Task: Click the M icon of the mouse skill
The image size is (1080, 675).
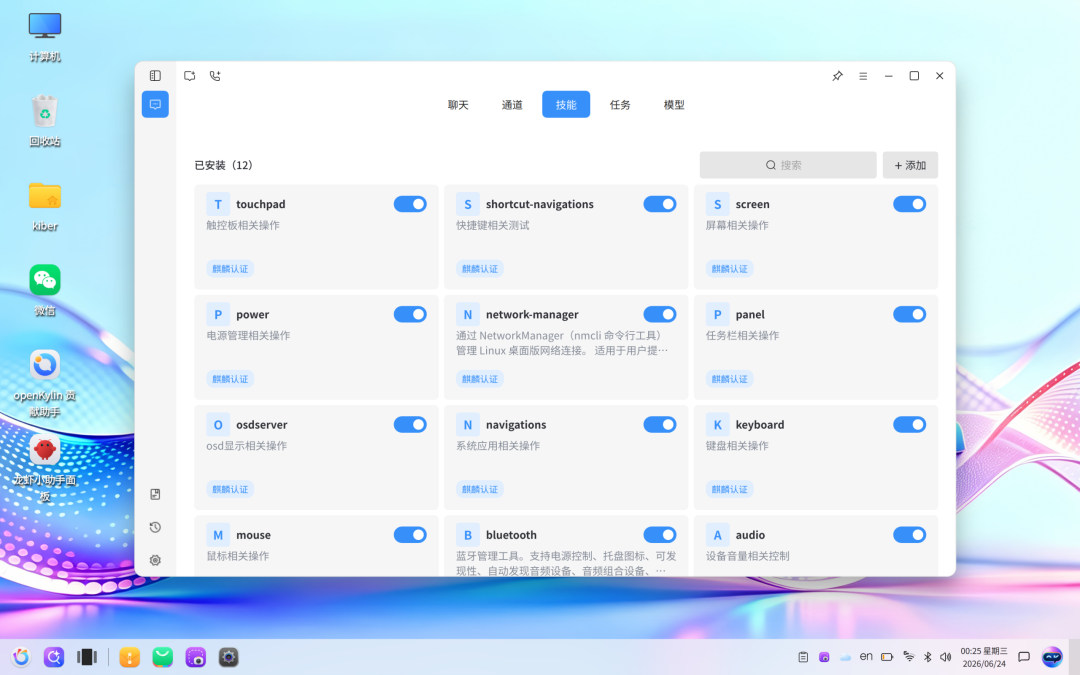Action: tap(218, 534)
